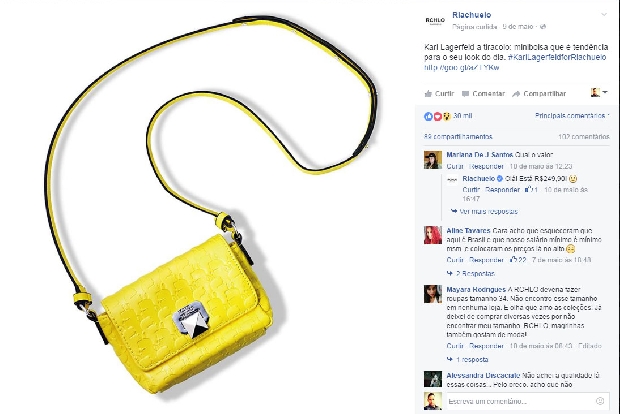Viewport: 620px width, 414px height.
Task: View the 102 comentários link
Action: click(584, 137)
